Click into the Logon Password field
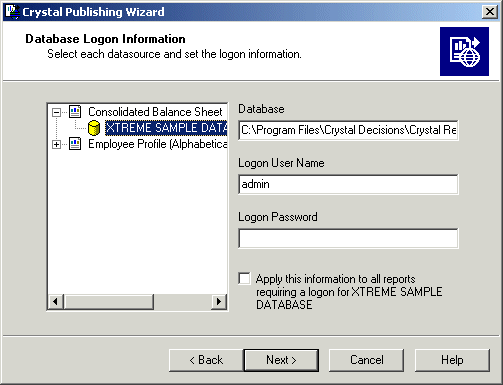This screenshot has width=503, height=385. pos(348,238)
